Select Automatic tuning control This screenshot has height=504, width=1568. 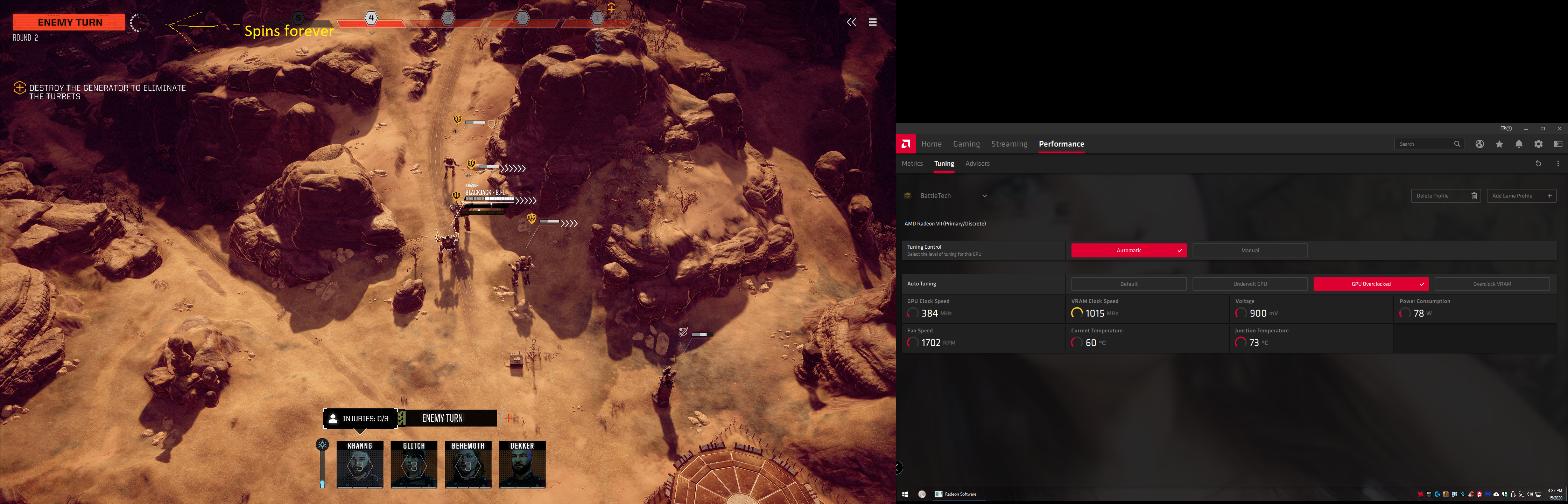[x=1128, y=250]
